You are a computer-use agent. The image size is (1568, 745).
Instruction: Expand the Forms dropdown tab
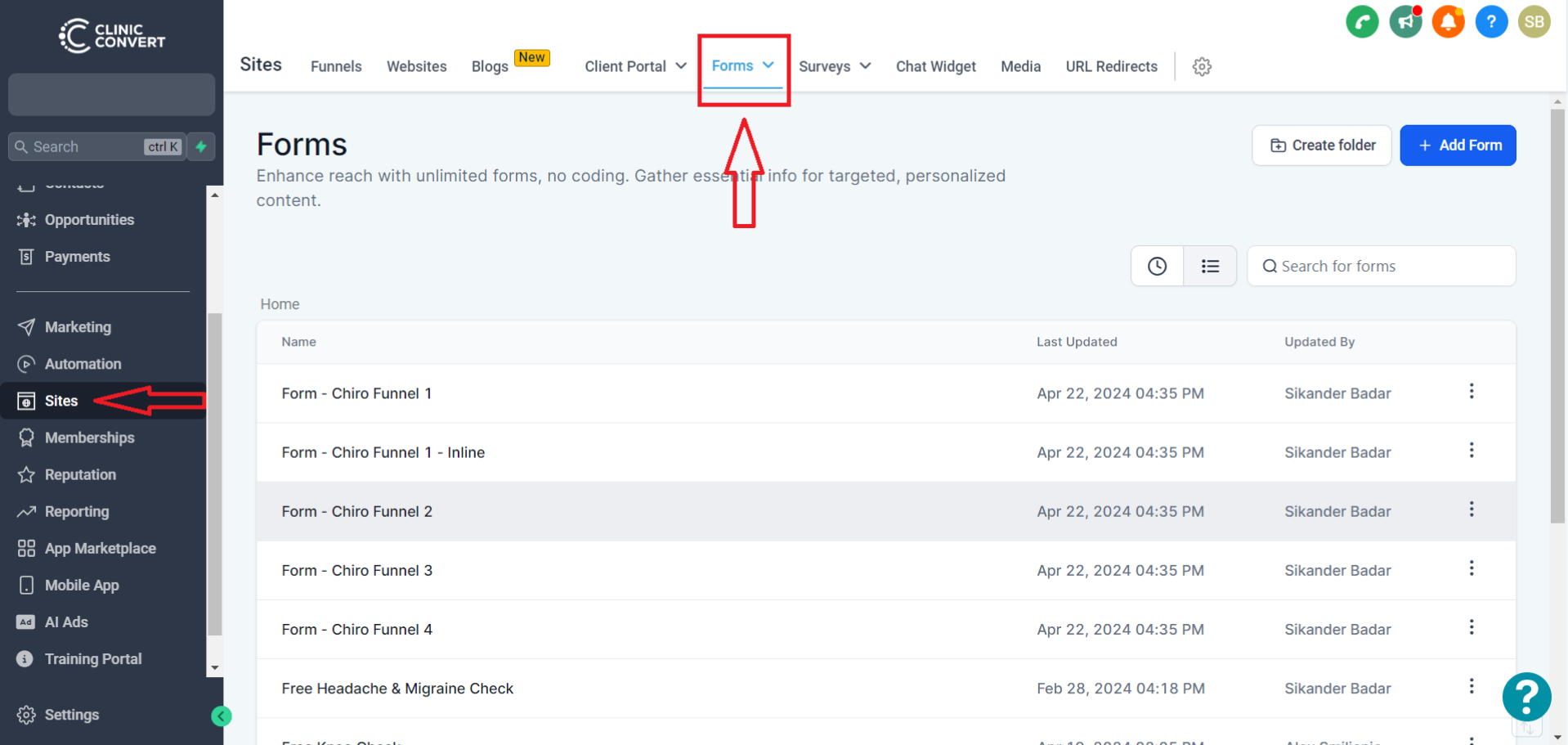coord(742,65)
